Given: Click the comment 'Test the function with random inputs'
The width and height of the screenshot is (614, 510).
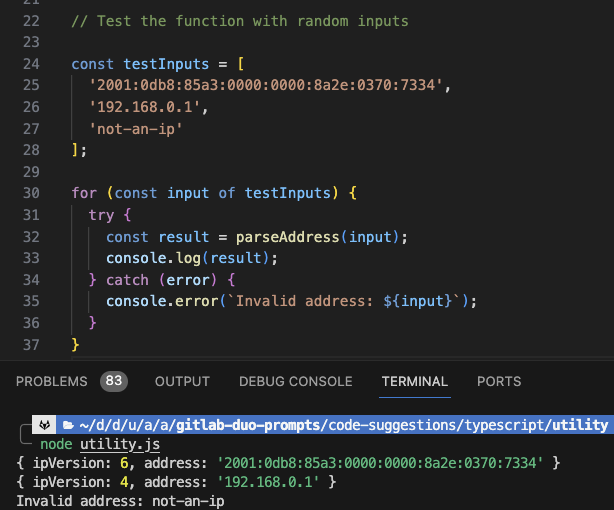Looking at the screenshot, I should [x=240, y=21].
